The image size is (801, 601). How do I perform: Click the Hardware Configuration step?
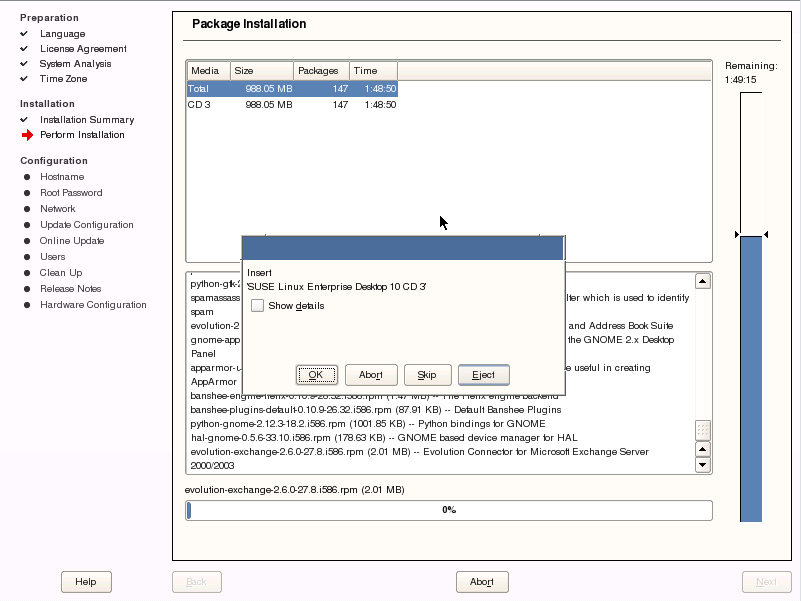pyautogui.click(x=93, y=305)
